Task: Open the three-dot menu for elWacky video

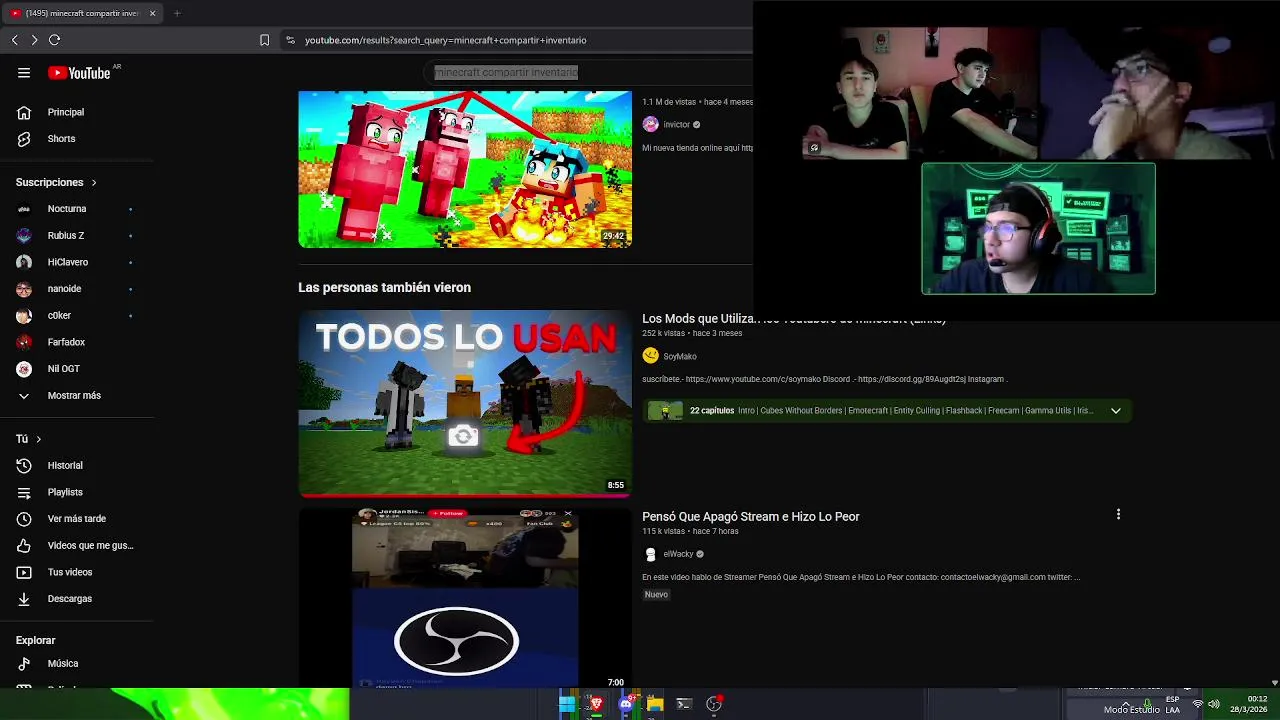Action: click(1118, 514)
